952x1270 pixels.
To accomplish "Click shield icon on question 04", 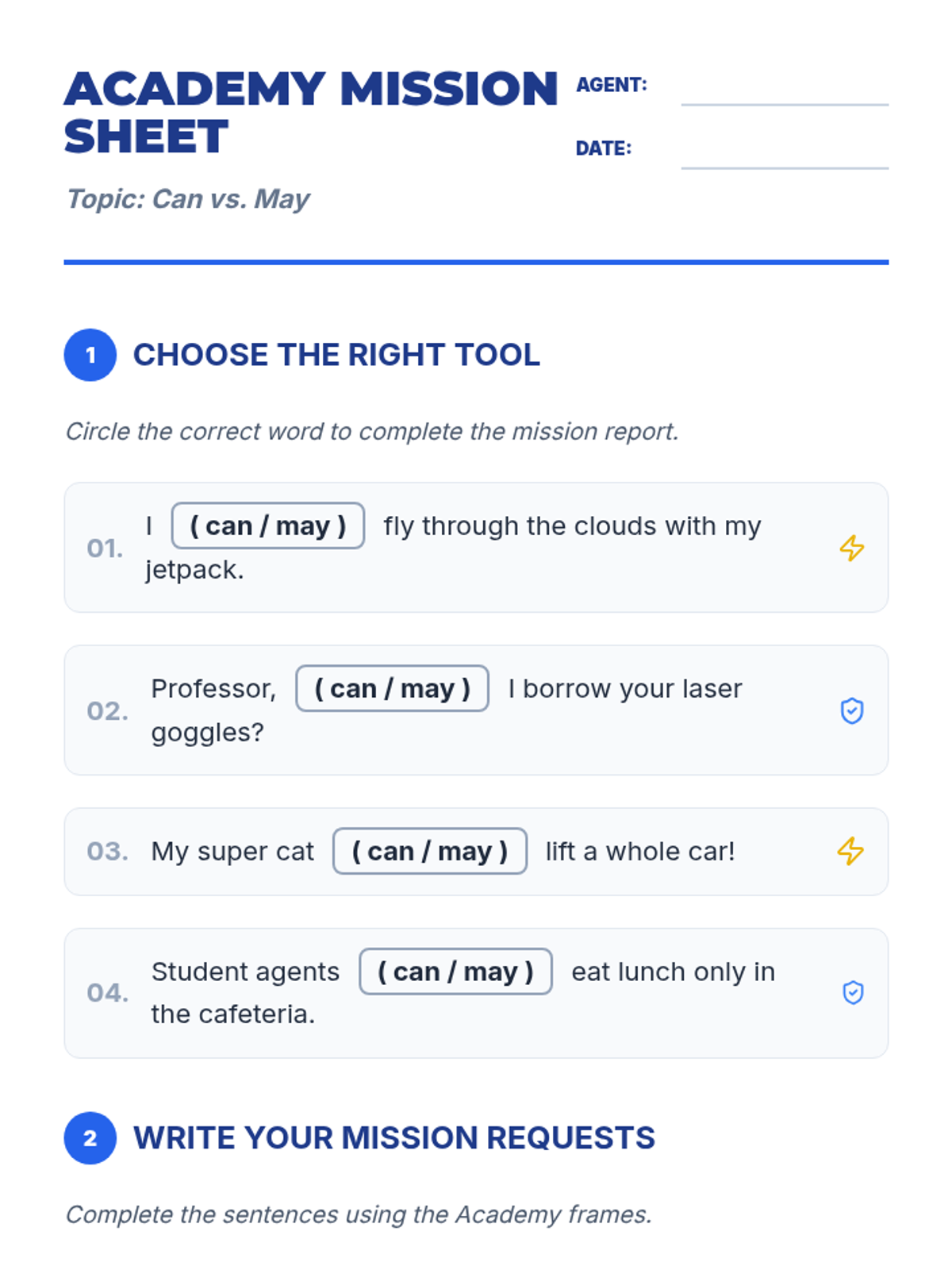I will click(853, 992).
